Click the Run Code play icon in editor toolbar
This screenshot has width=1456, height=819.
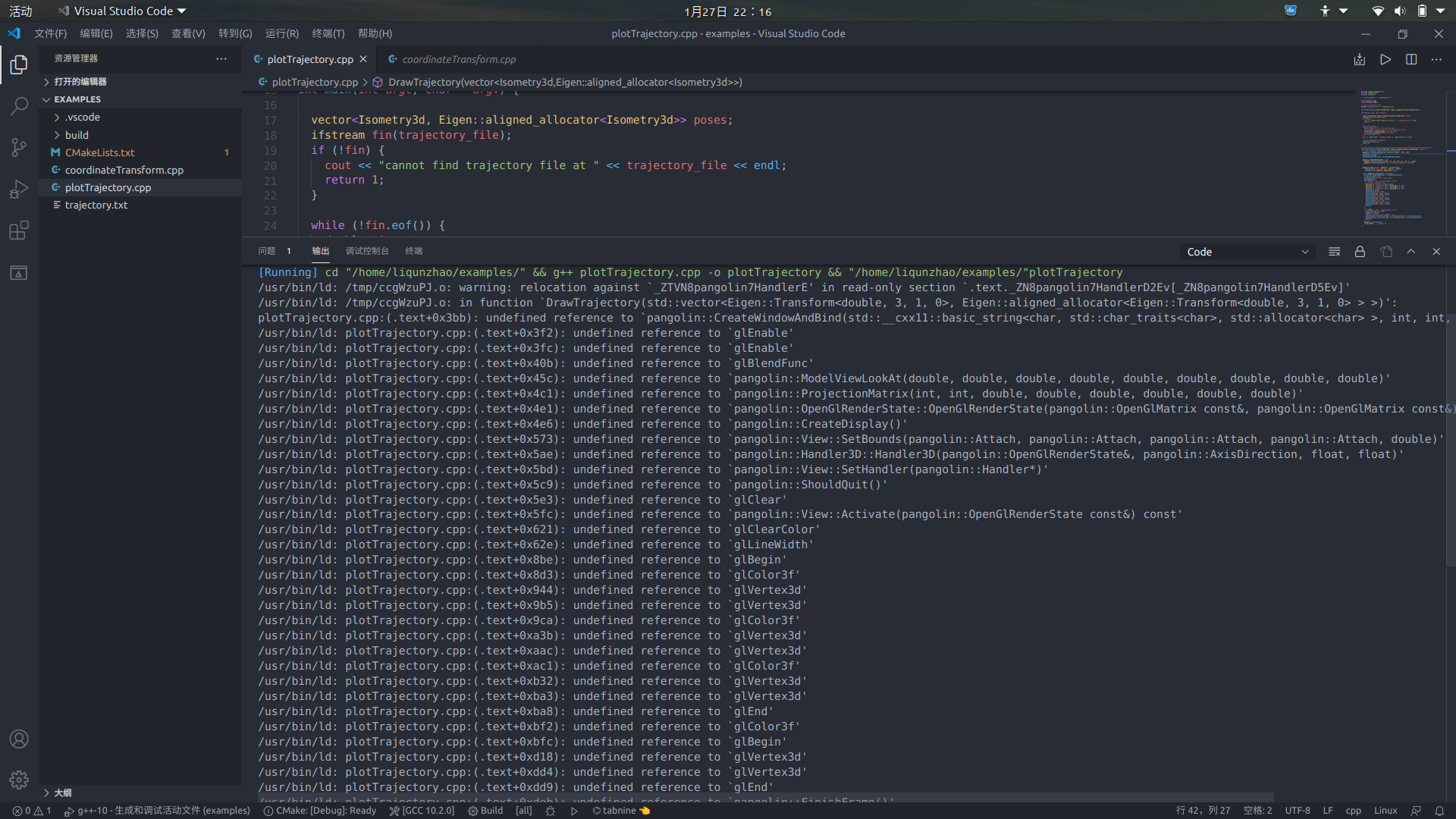(1385, 59)
